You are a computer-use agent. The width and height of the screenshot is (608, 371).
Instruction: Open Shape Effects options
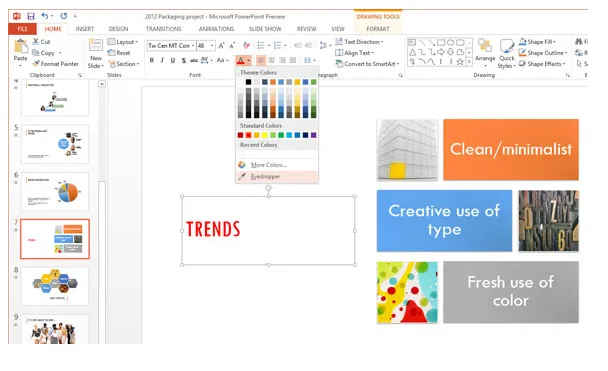pos(542,64)
